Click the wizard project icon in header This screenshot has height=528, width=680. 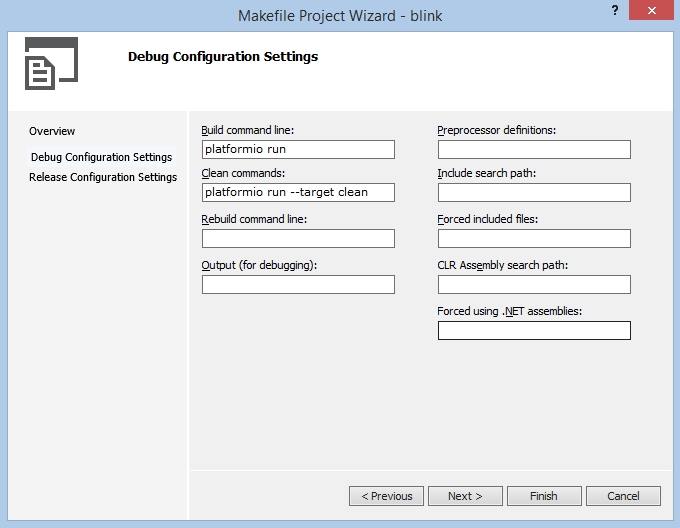point(51,63)
